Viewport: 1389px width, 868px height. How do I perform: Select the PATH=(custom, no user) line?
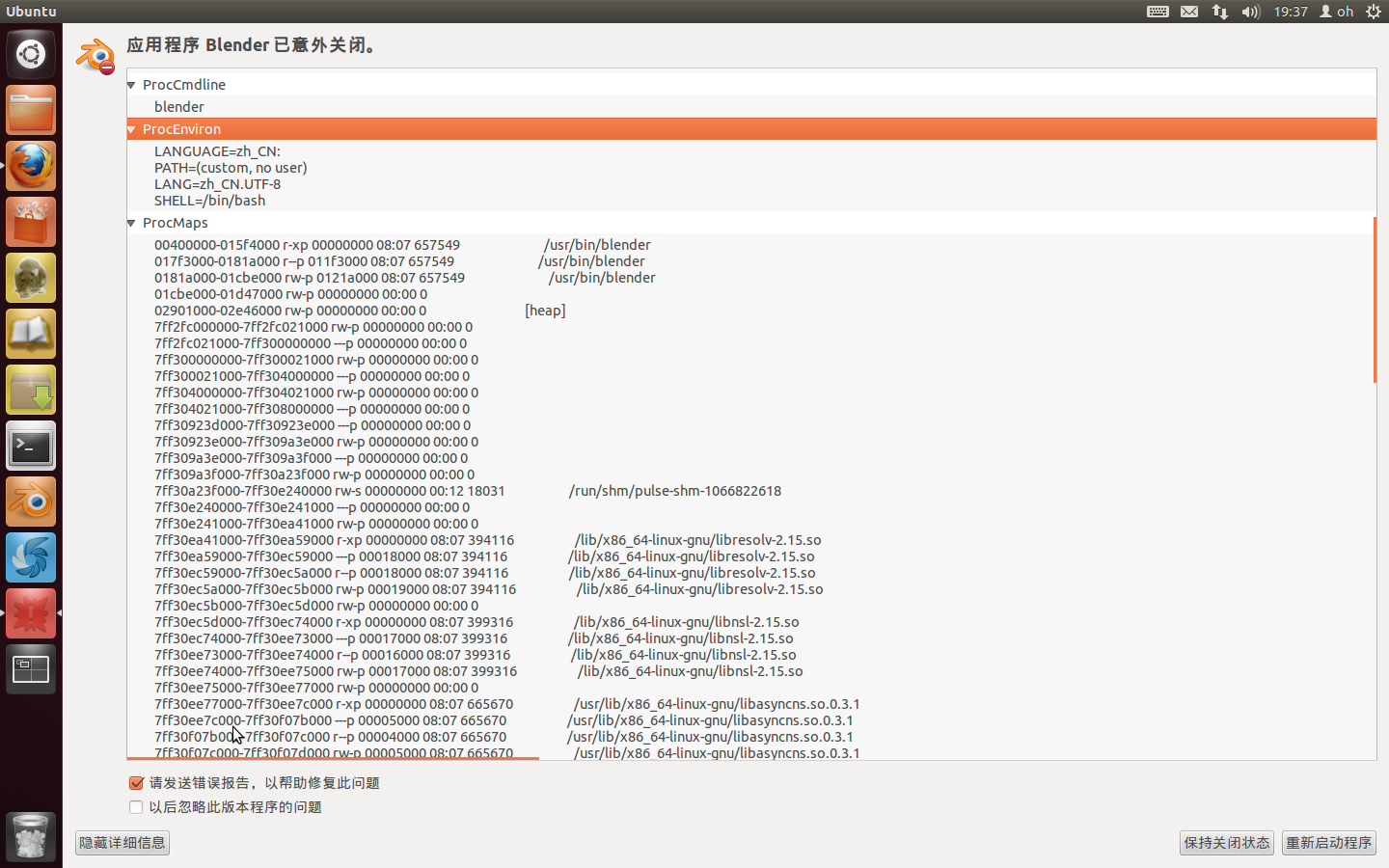(x=231, y=168)
